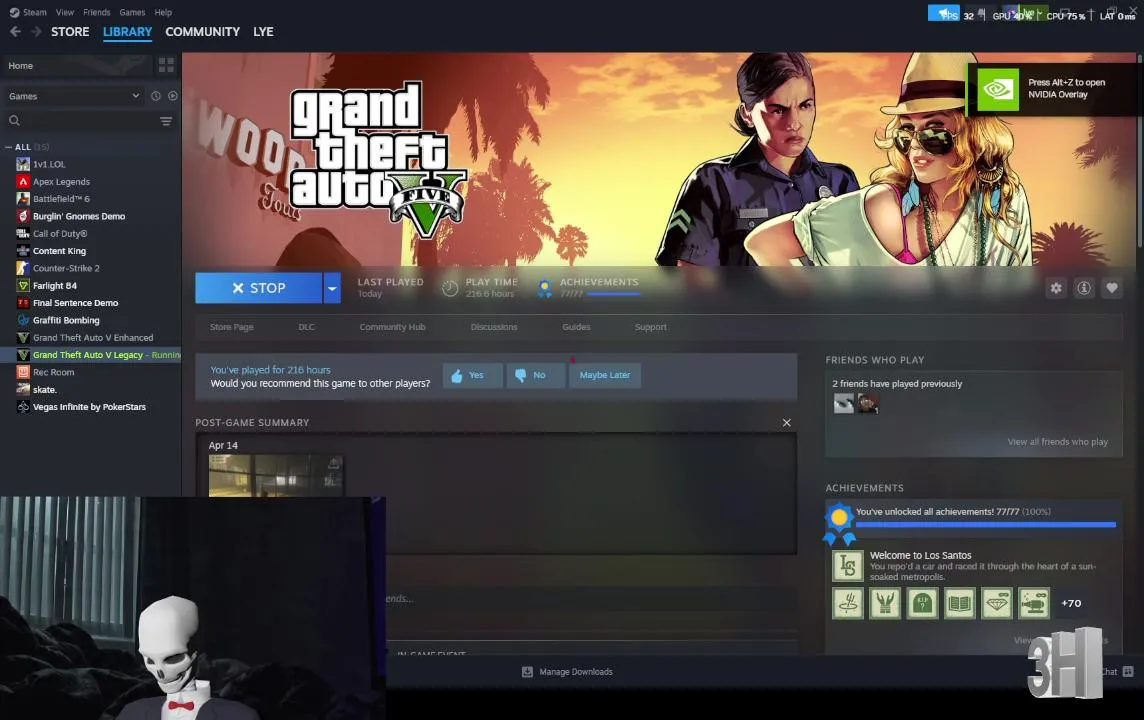Click the second achievement badge in row
The height and width of the screenshot is (720, 1144).
(x=885, y=603)
